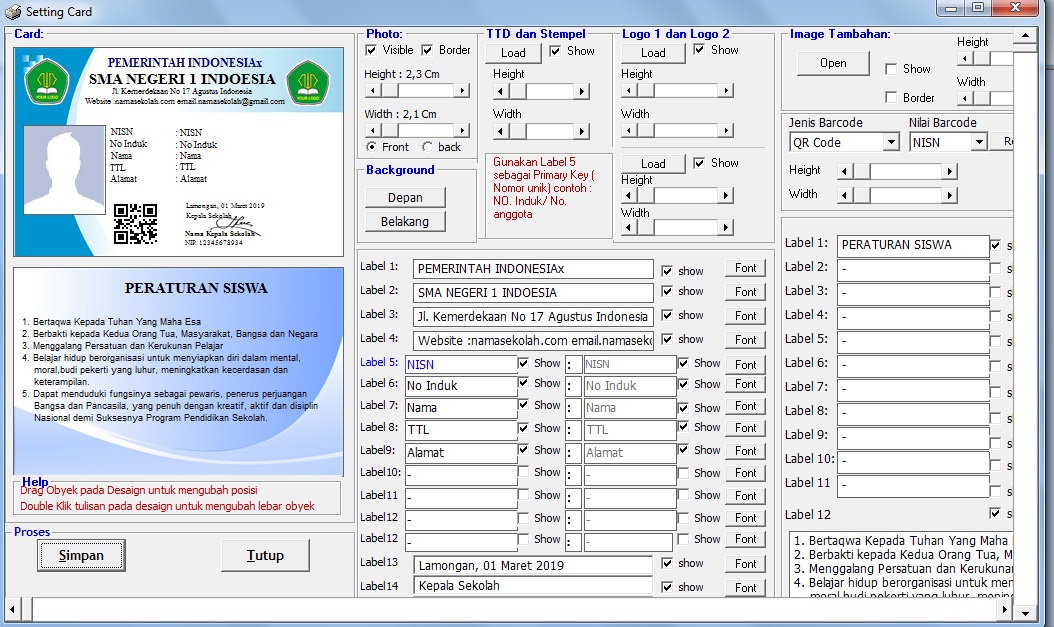Click the rules text box under Label 12
The width and height of the screenshot is (1054, 627).
pyautogui.click(x=900, y=565)
